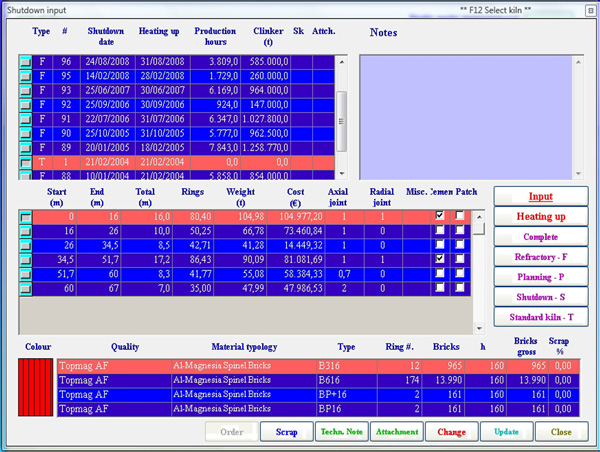The height and width of the screenshot is (452, 600).
Task: Click zones list scrollbar down arrow
Action: point(479,328)
